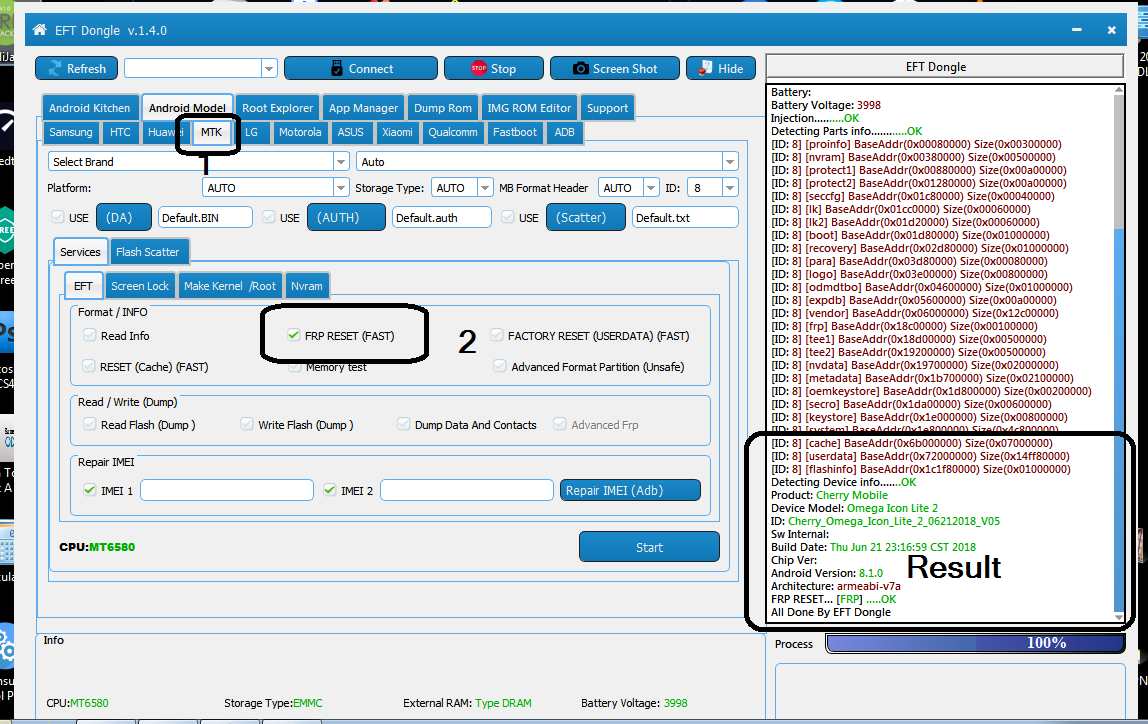Open Make Kernel /Root tab
The width and height of the screenshot is (1148, 724).
click(230, 286)
